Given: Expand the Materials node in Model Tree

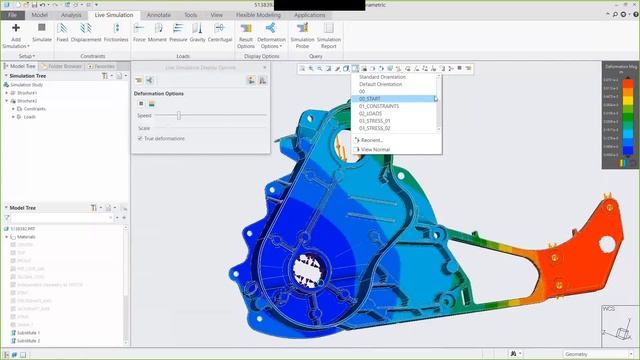Looking at the screenshot, I should [7, 237].
